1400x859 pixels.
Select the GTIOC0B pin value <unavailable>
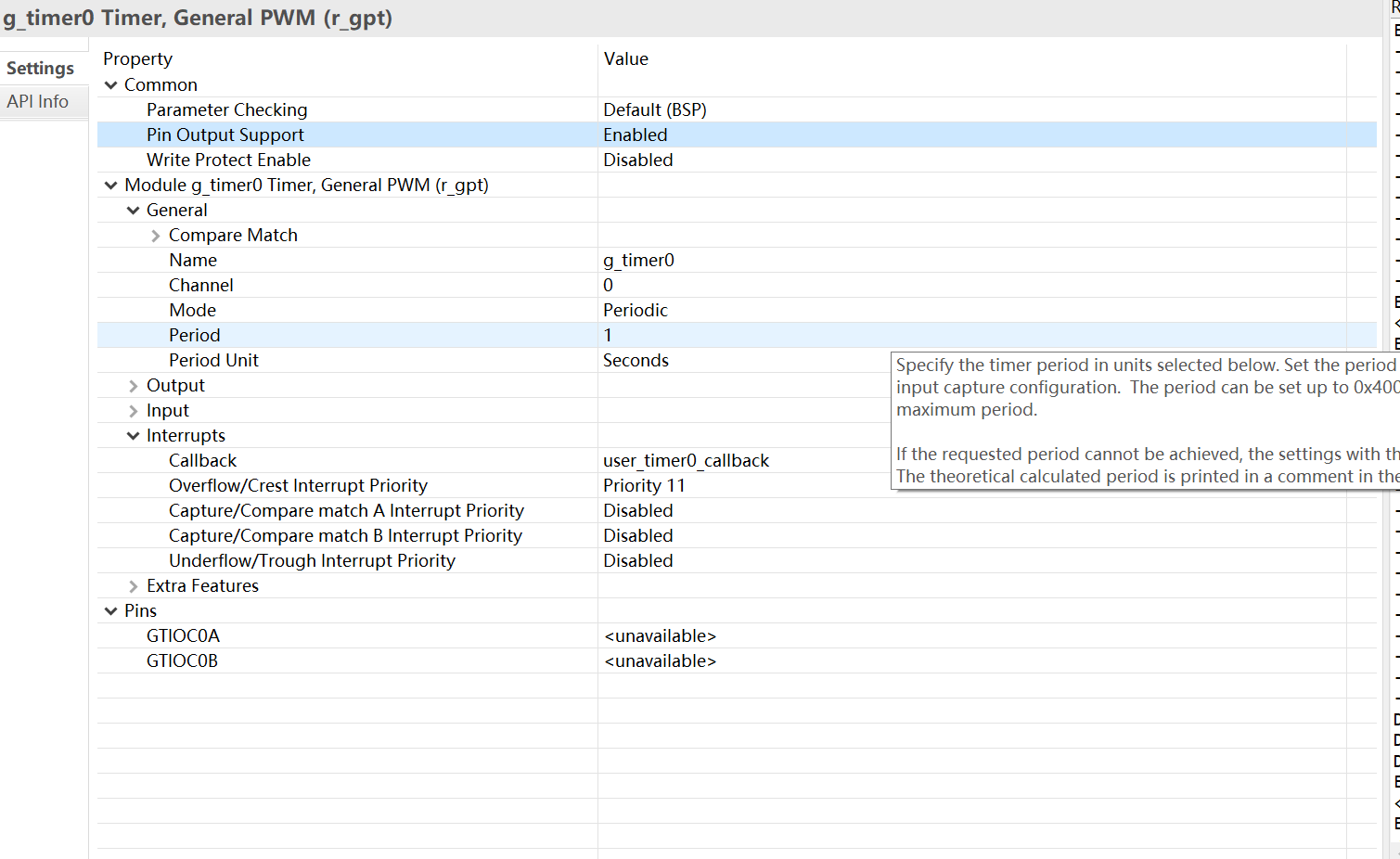point(661,660)
